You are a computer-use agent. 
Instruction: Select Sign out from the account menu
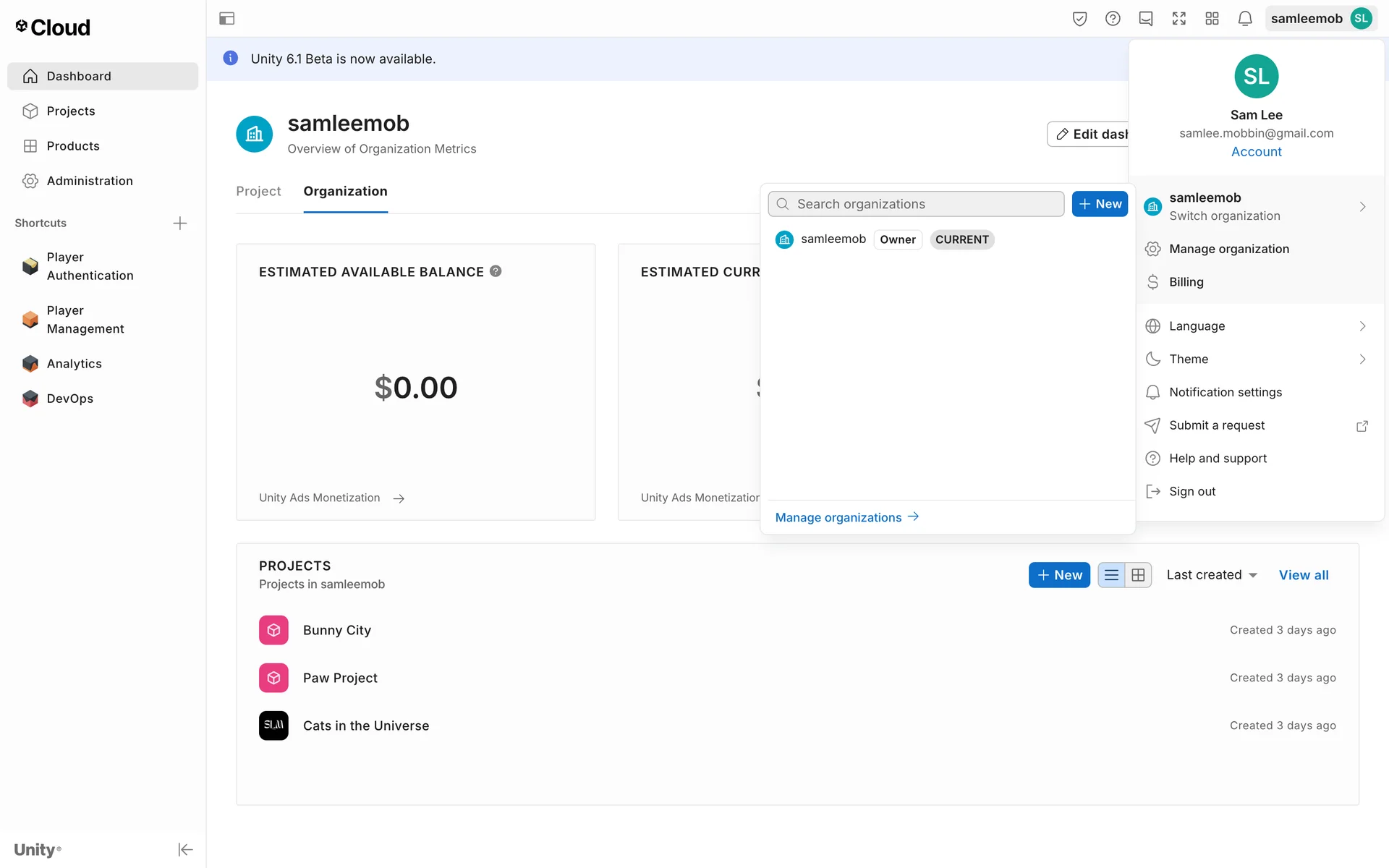pyautogui.click(x=1192, y=492)
